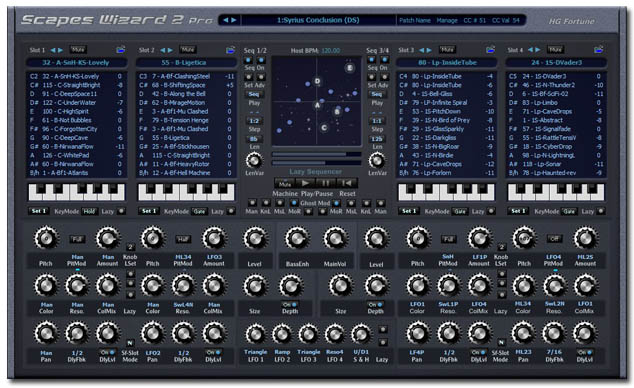The height and width of the screenshot is (388, 634).
Task: Click the MainVol knob
Action: pyautogui.click(x=335, y=238)
